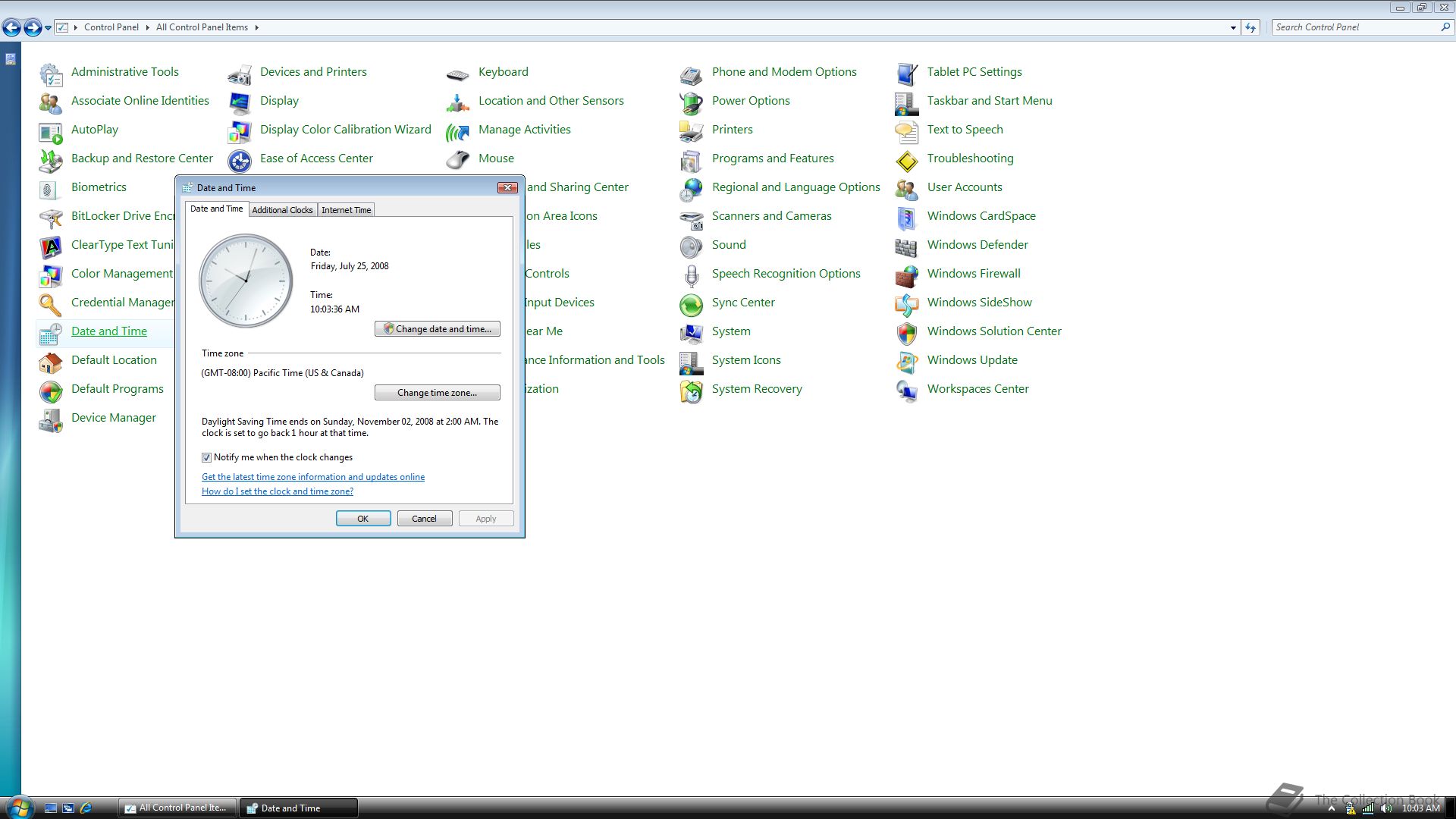1456x819 pixels.
Task: Go back with the Back arrow
Action: click(x=11, y=28)
